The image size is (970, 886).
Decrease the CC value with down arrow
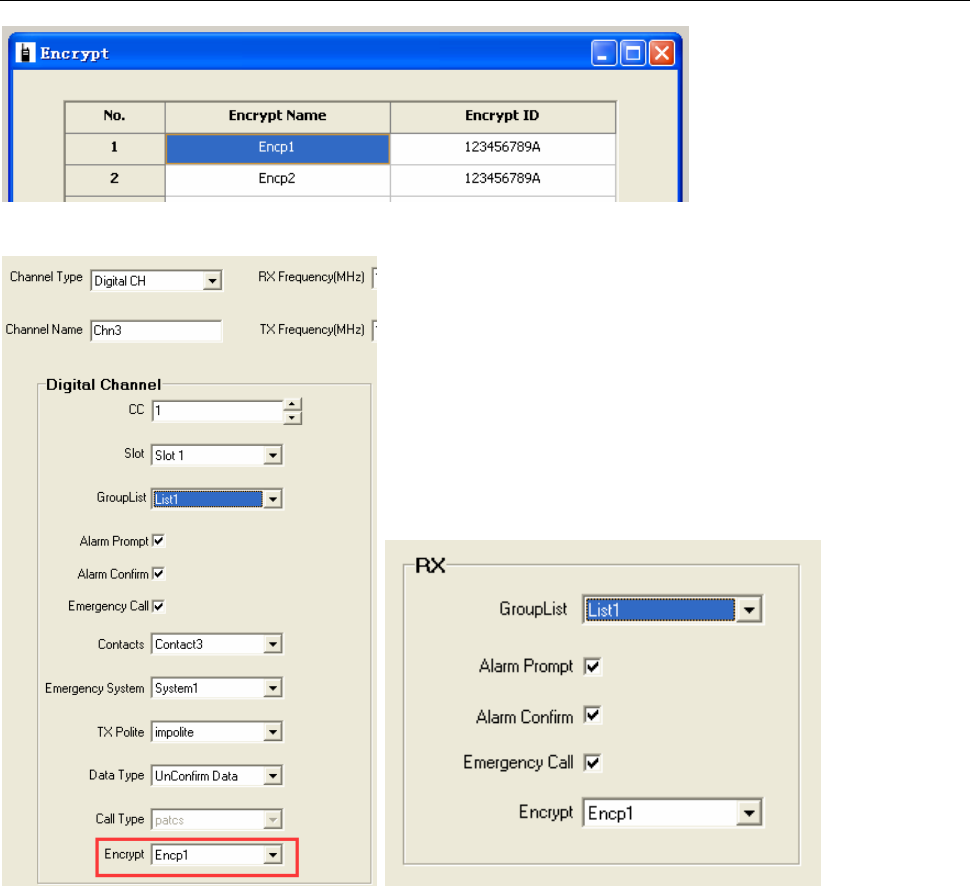(x=293, y=418)
